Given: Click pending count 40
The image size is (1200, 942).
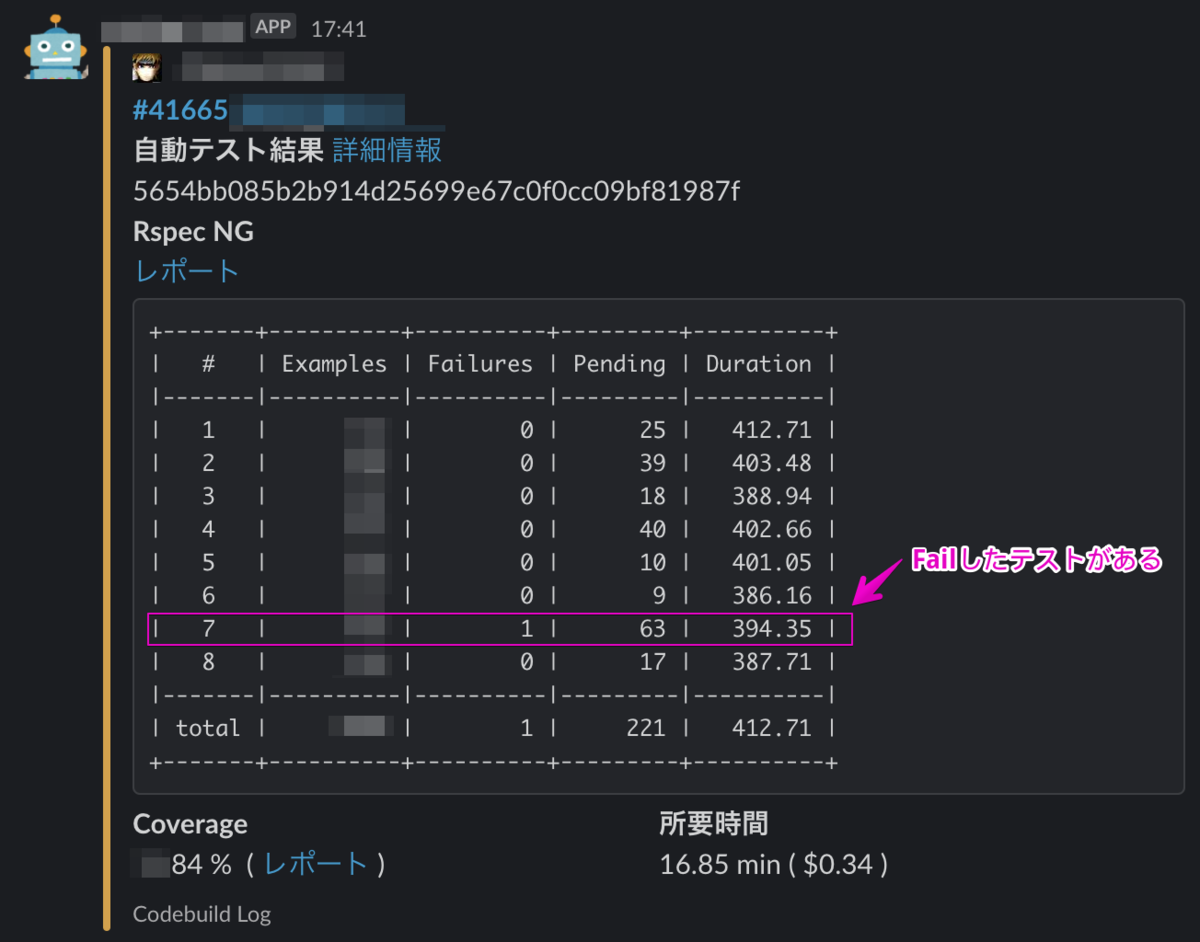Looking at the screenshot, I should [x=652, y=530].
